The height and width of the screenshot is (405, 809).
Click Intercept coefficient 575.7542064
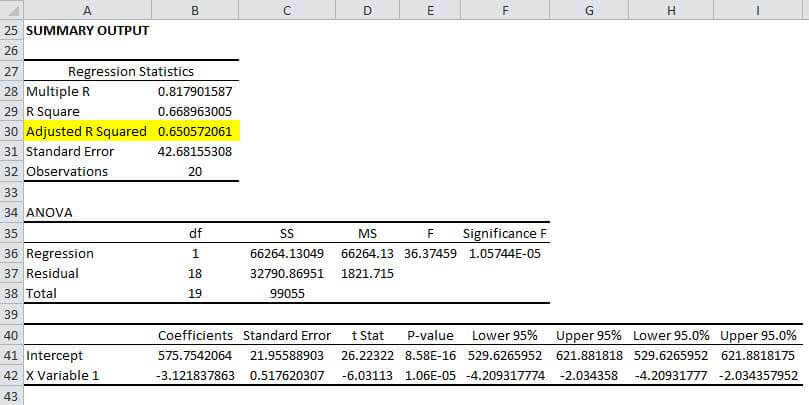(x=195, y=355)
